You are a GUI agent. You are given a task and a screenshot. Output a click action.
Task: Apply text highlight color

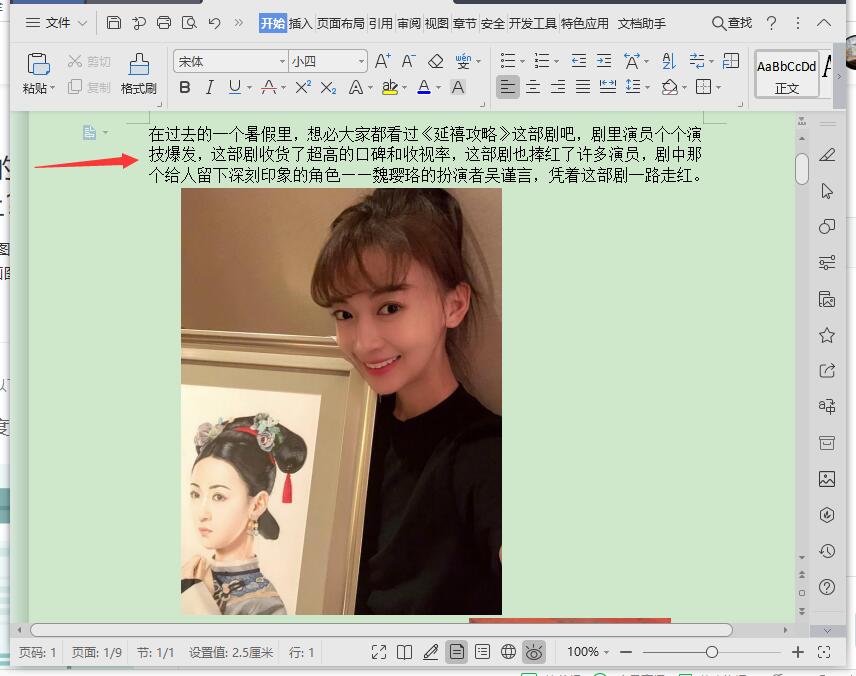coord(390,87)
